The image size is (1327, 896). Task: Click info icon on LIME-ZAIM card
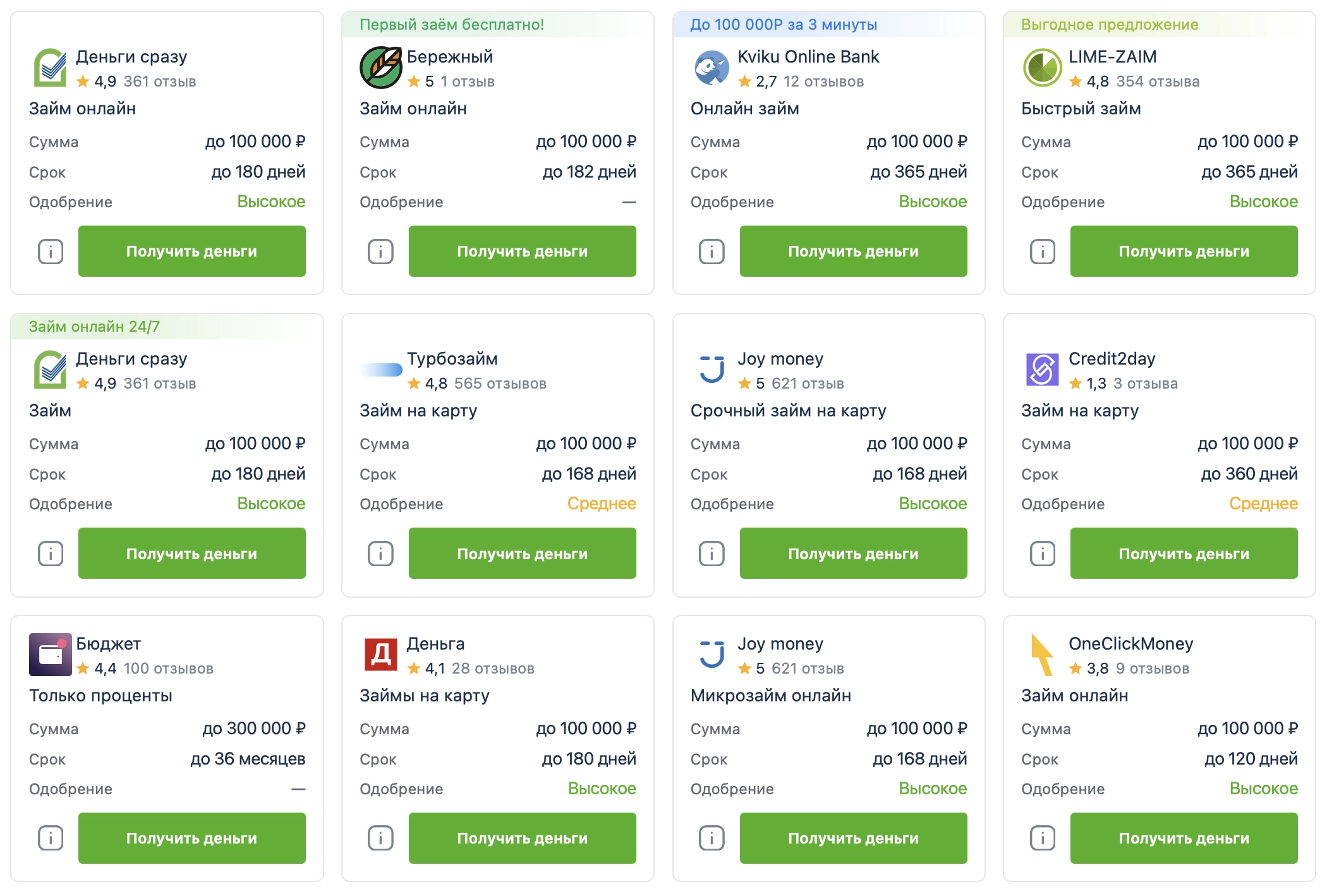1043,251
